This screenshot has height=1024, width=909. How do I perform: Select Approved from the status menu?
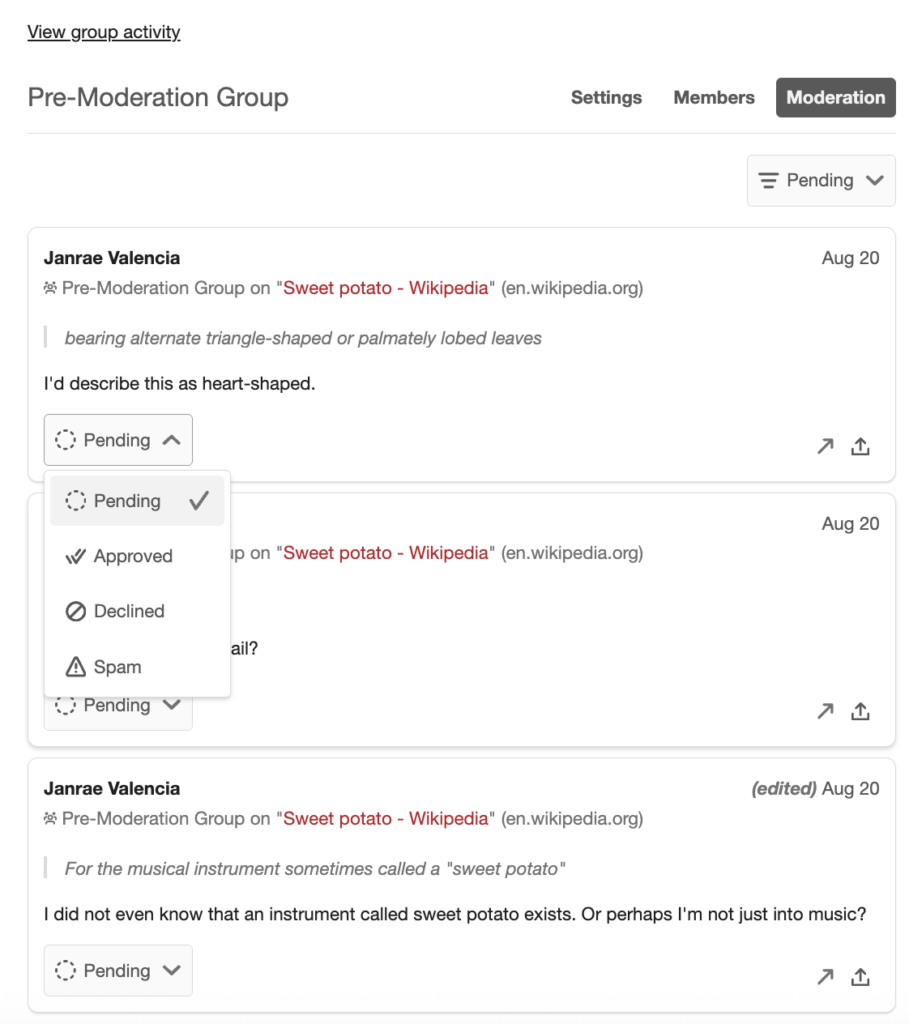(x=130, y=556)
